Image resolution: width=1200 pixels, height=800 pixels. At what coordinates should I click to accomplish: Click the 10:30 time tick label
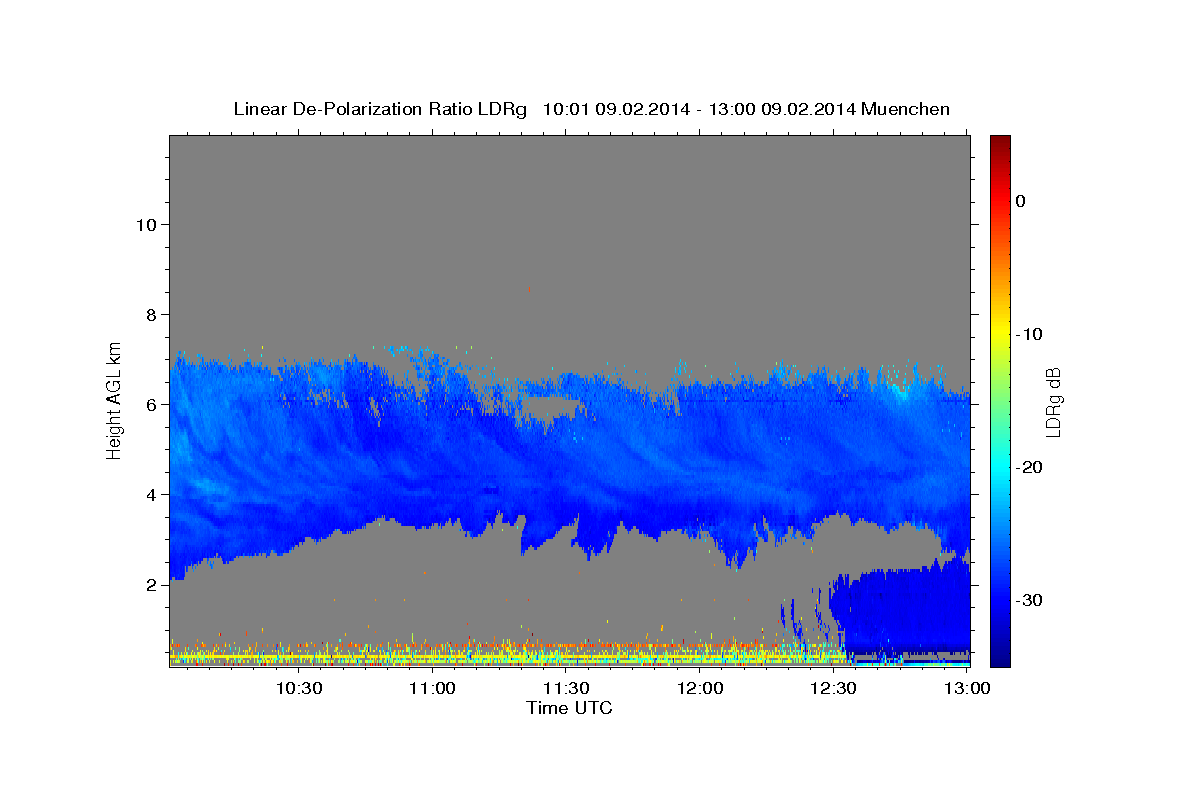coord(299,688)
